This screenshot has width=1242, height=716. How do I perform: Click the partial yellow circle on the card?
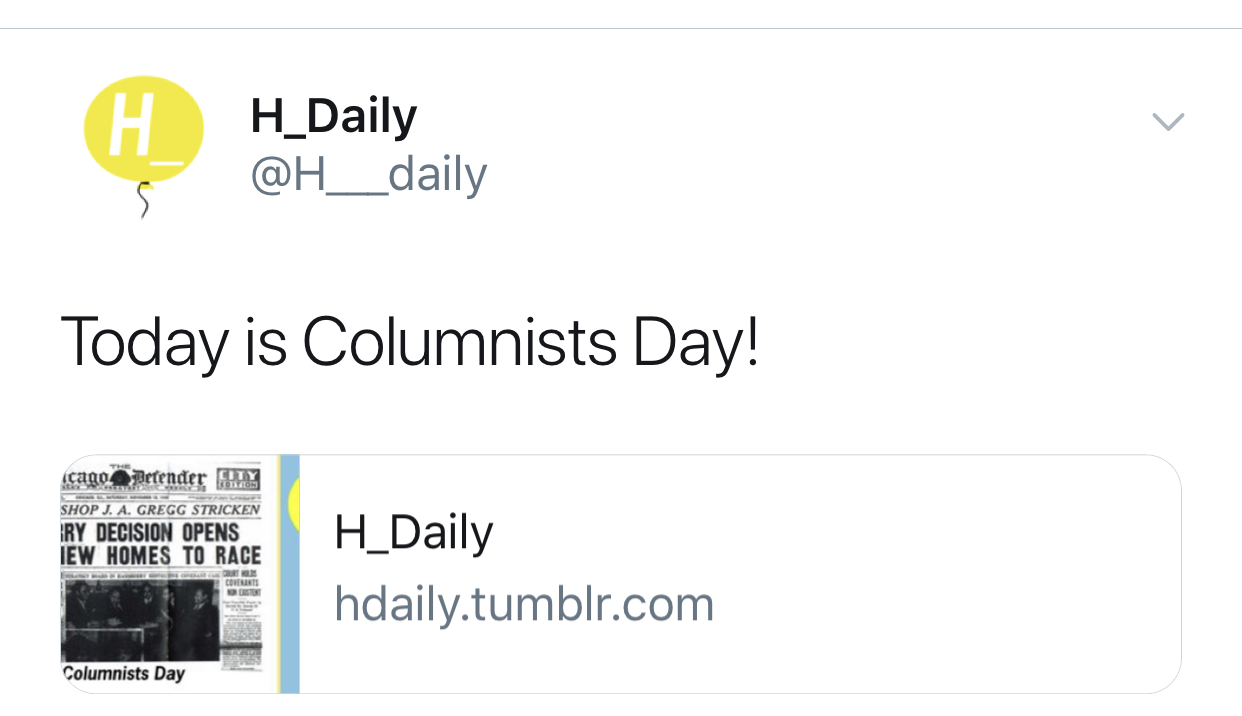294,502
